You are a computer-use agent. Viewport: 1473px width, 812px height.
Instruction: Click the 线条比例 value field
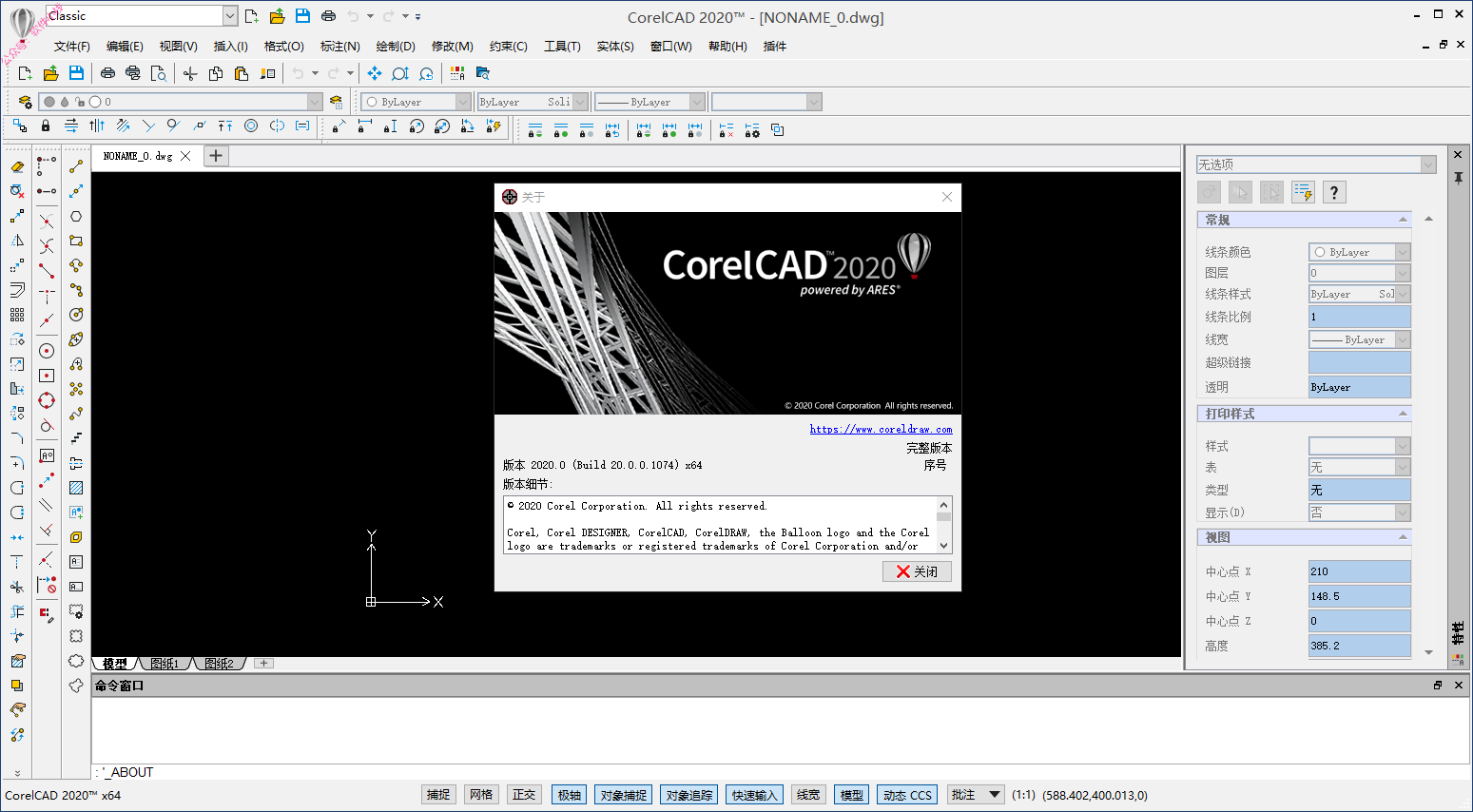click(x=1359, y=317)
